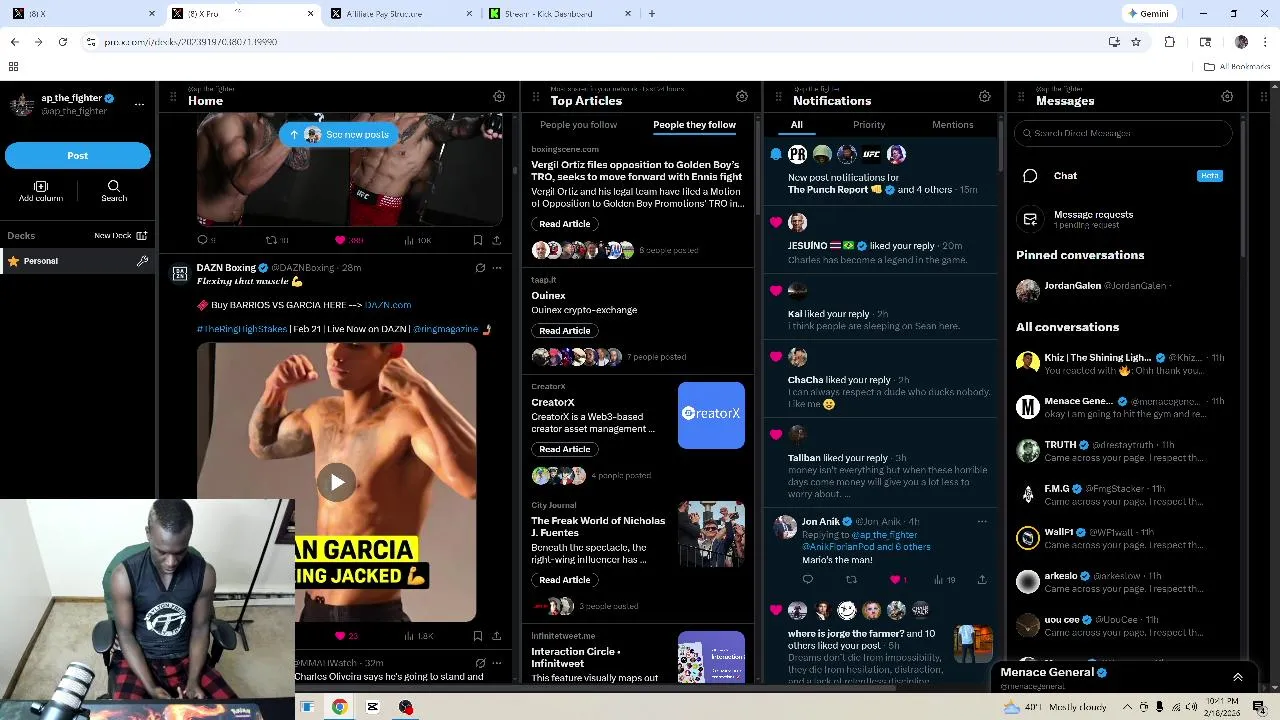This screenshot has height=720, width=1280.
Task: Open ap_the_fighter account options menu
Action: (x=139, y=104)
